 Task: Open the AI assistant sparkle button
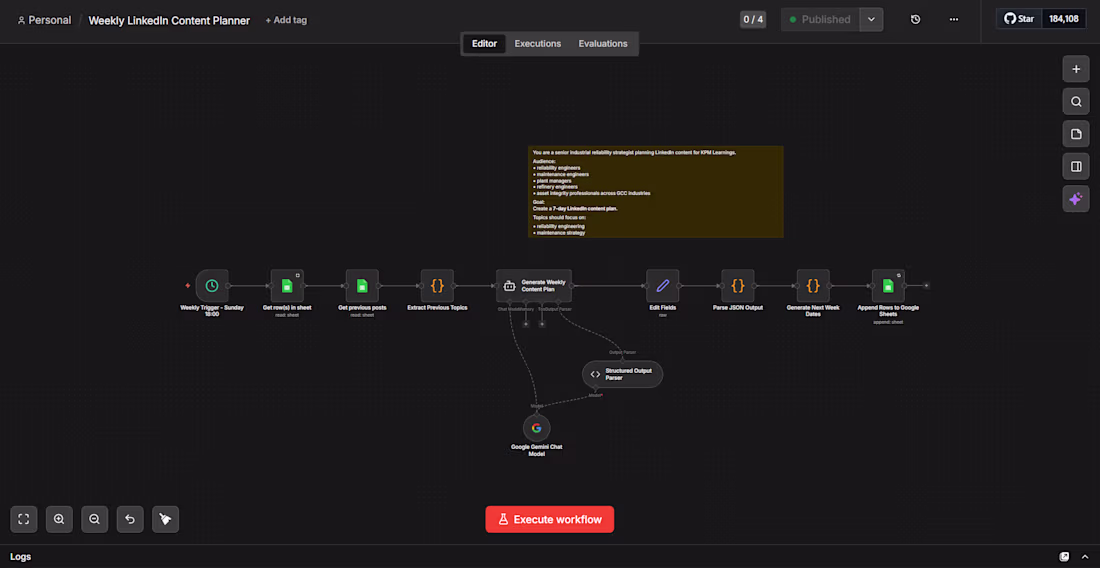[1075, 198]
